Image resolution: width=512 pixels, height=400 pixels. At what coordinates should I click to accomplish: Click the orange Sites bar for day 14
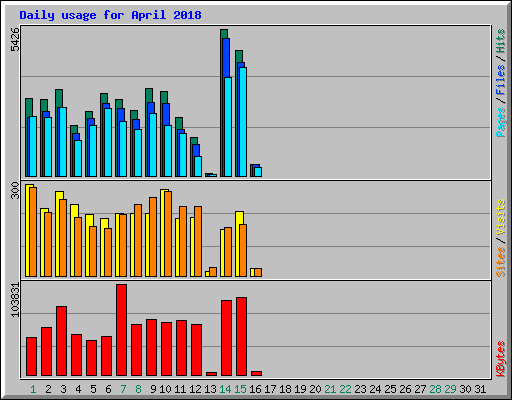point(228,252)
